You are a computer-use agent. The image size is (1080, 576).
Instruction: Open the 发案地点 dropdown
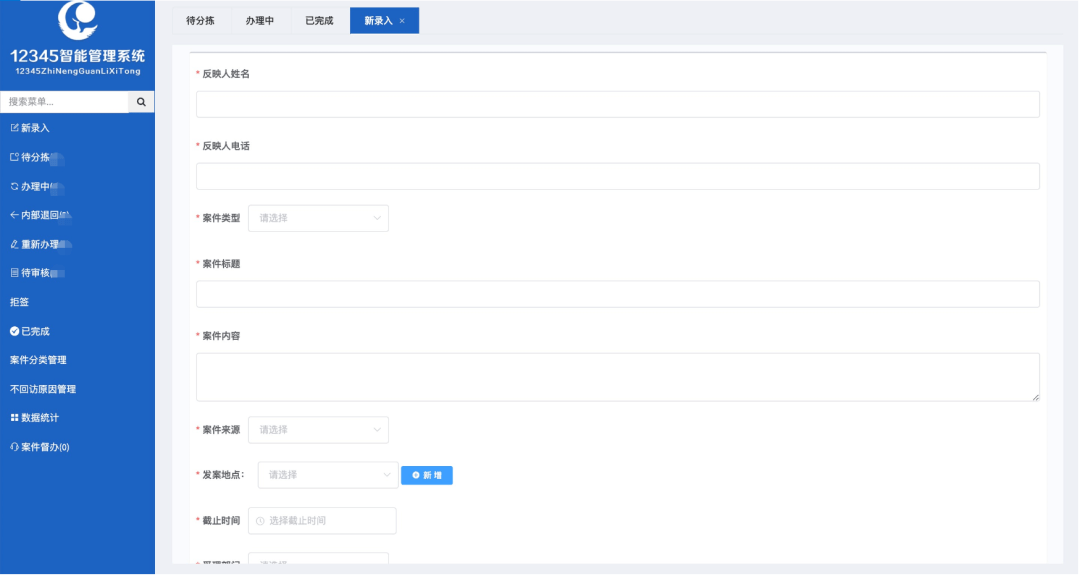pyautogui.click(x=327, y=475)
